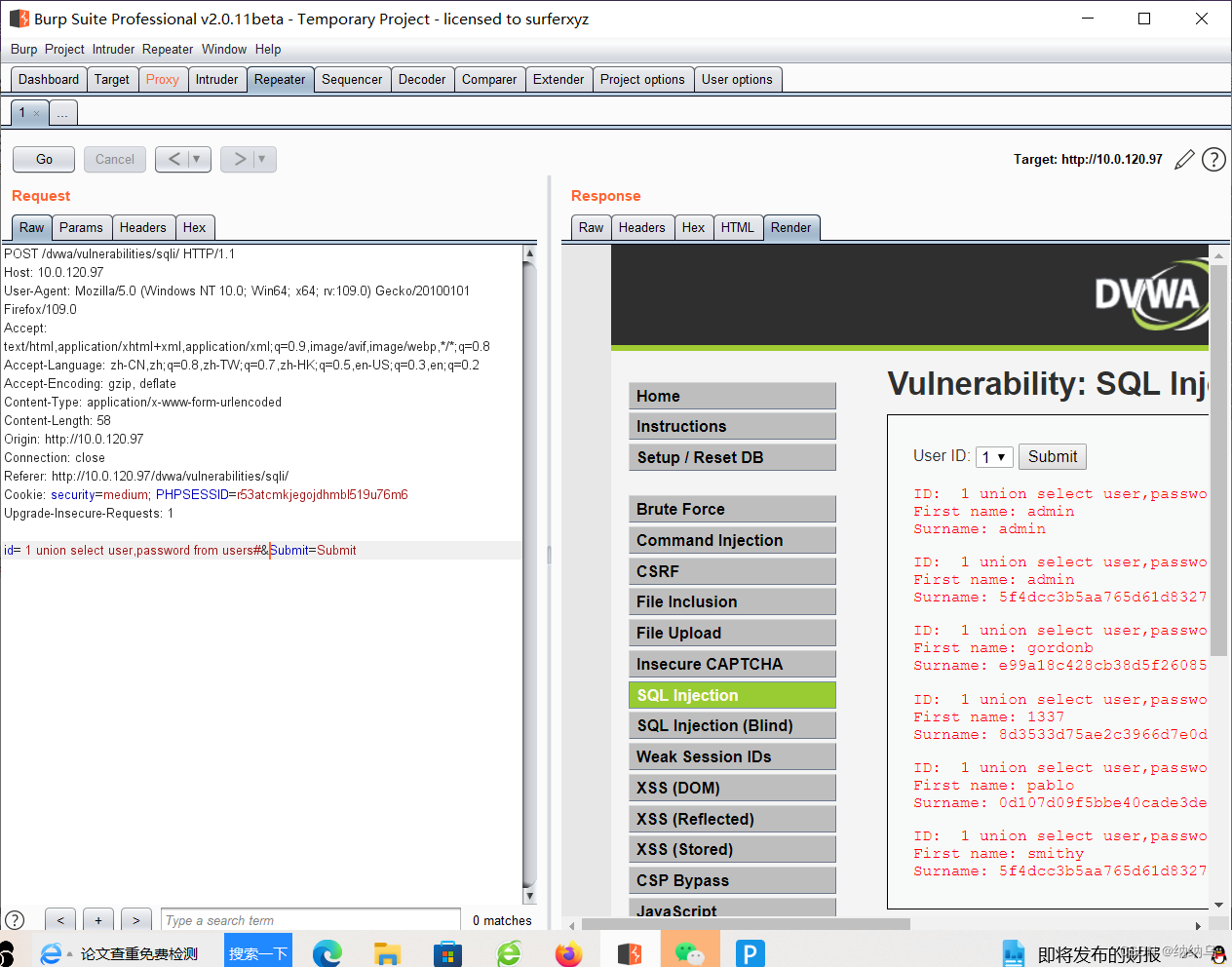Image resolution: width=1232 pixels, height=967 pixels.
Task: Close Repeater tab 1 with the x
Action: (x=37, y=113)
